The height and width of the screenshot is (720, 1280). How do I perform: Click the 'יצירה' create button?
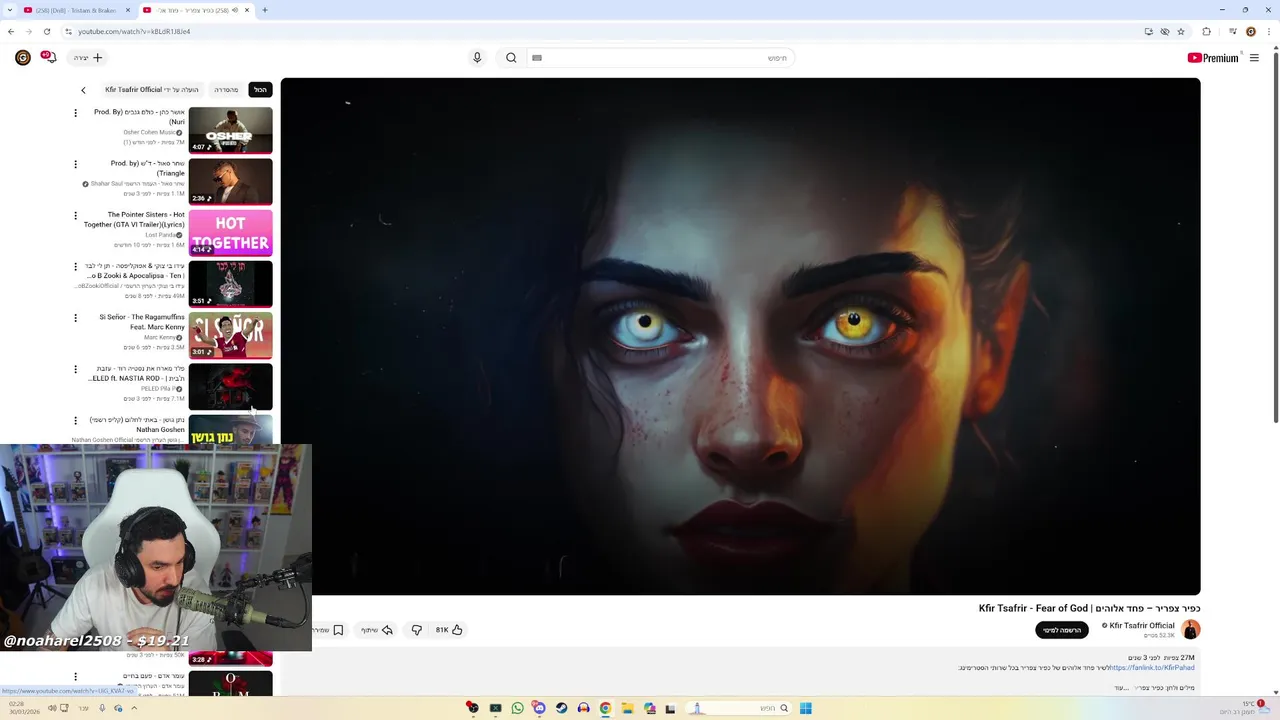coord(88,58)
